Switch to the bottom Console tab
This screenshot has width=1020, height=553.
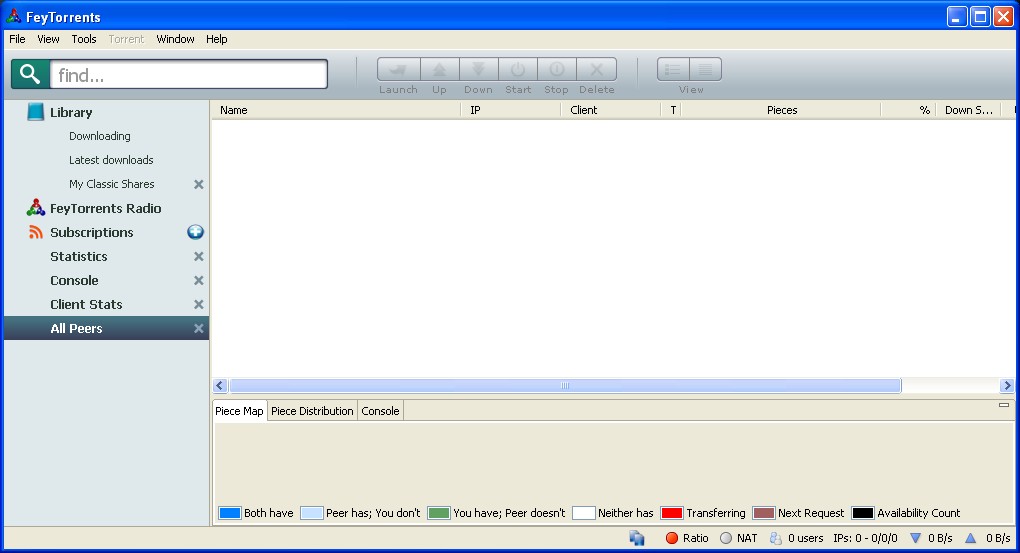pos(381,411)
